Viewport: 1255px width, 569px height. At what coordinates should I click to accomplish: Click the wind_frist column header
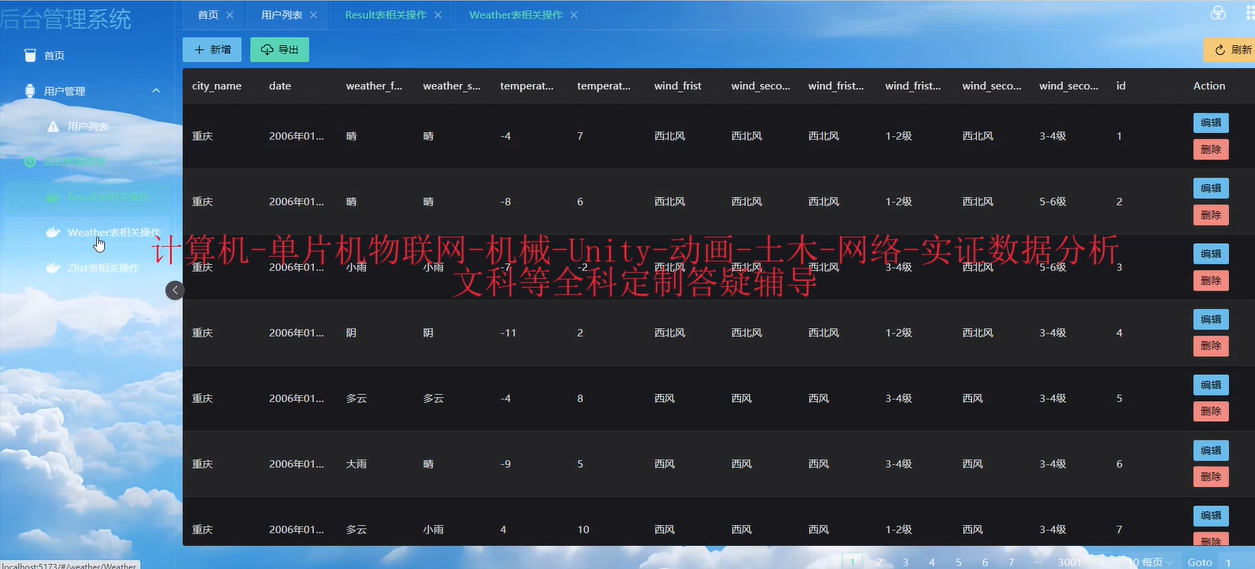(x=678, y=86)
